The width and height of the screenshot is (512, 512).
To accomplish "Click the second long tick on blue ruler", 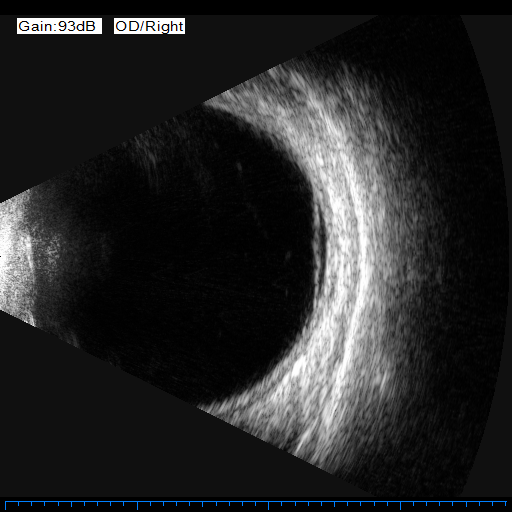I will click(x=137, y=506).
